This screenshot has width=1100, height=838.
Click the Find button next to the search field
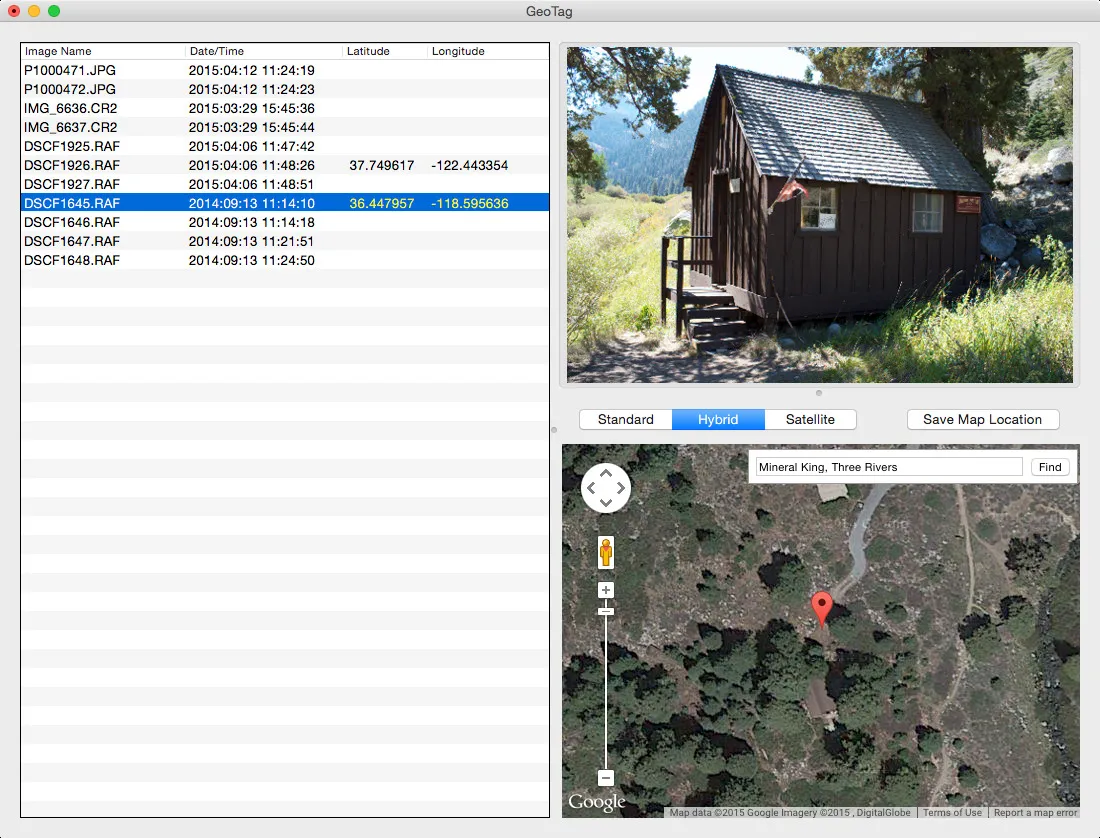click(x=1049, y=466)
